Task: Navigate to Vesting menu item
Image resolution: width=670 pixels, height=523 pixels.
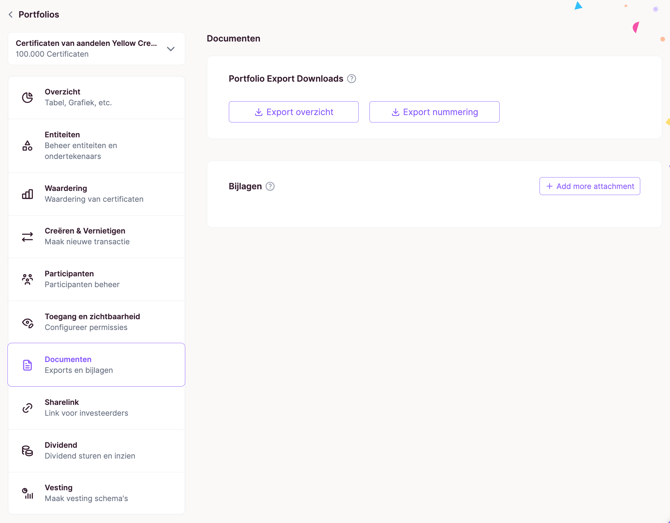Action: [96, 493]
